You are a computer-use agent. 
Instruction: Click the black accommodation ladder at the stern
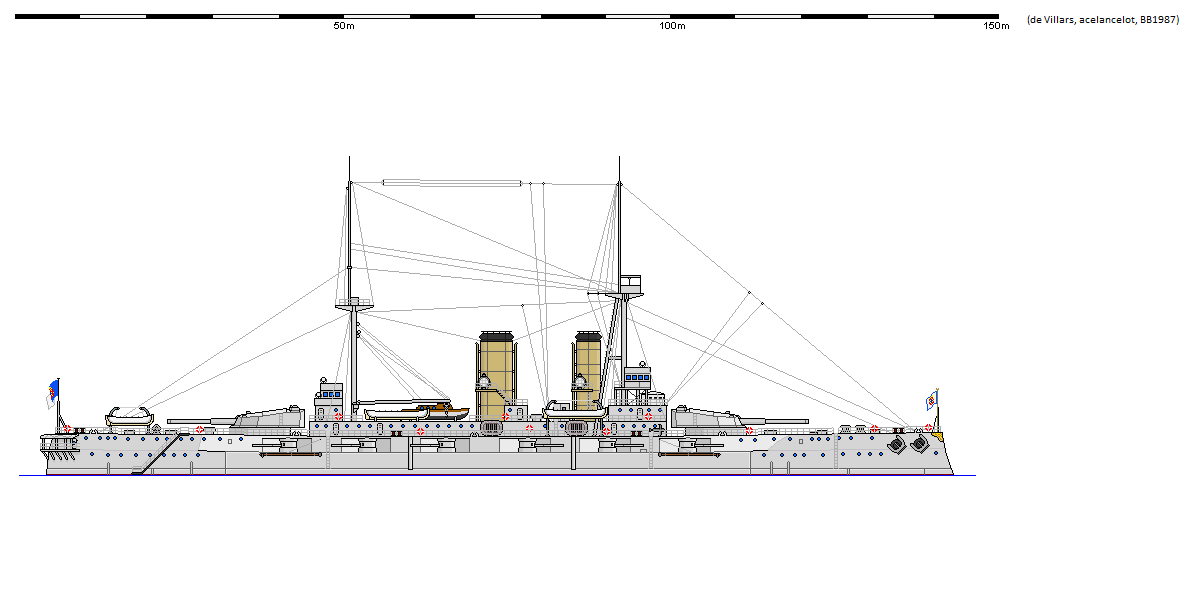[x=160, y=453]
